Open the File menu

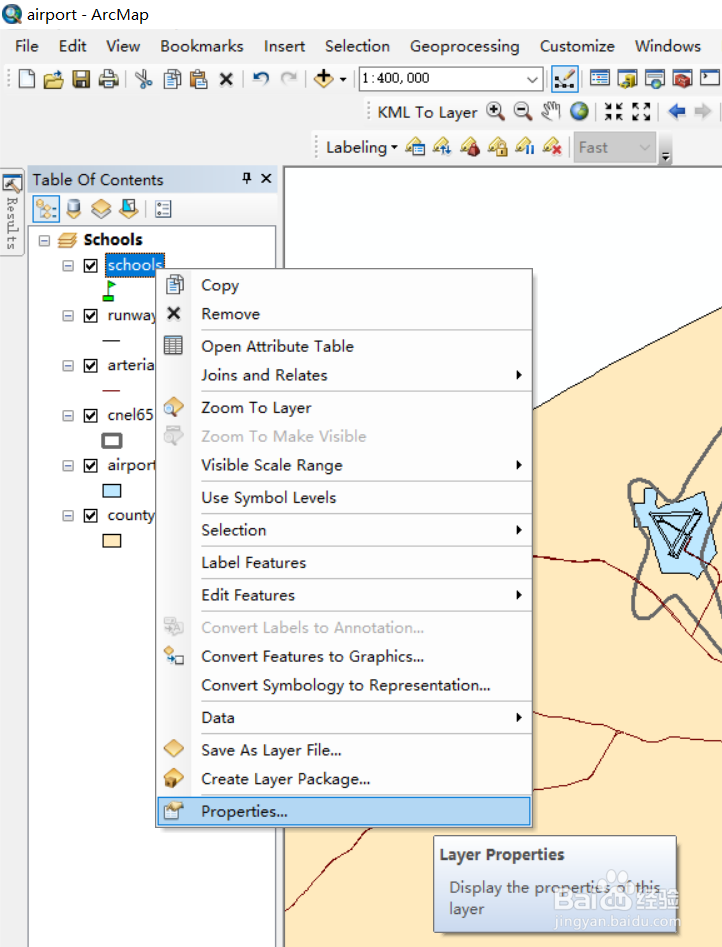tap(27, 46)
